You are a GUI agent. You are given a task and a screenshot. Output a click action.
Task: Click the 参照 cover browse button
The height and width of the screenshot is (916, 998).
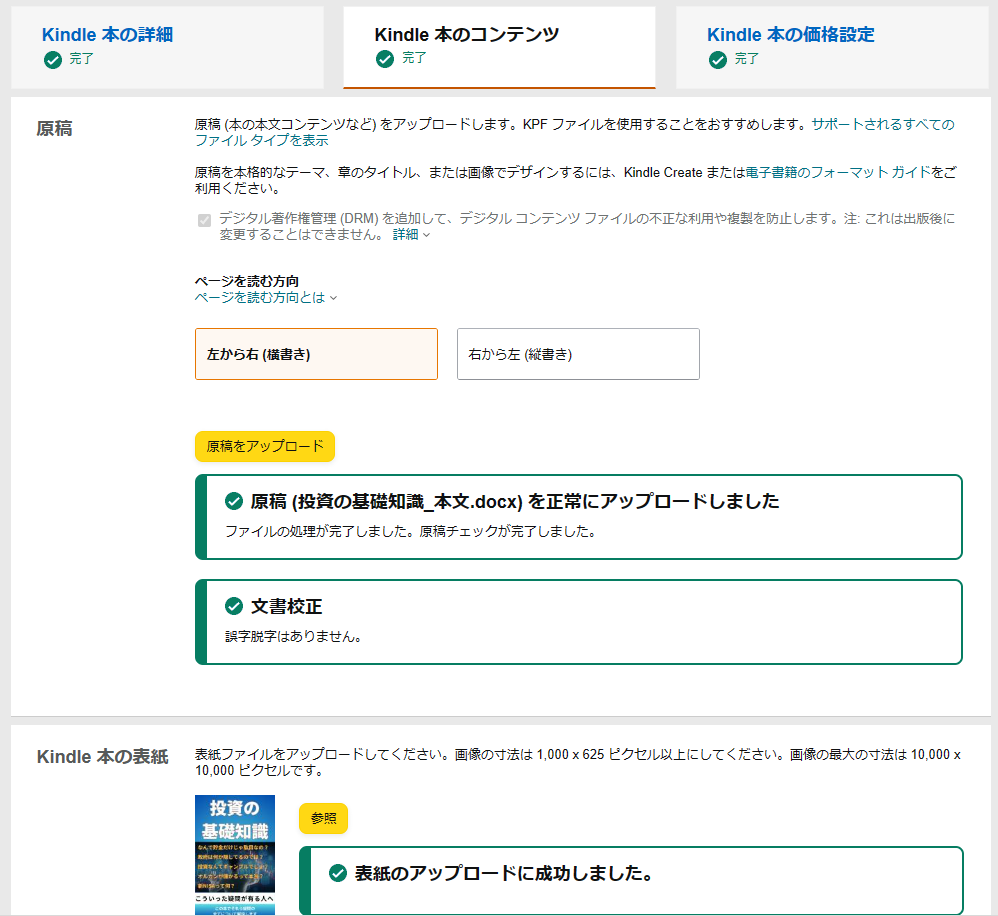[323, 818]
